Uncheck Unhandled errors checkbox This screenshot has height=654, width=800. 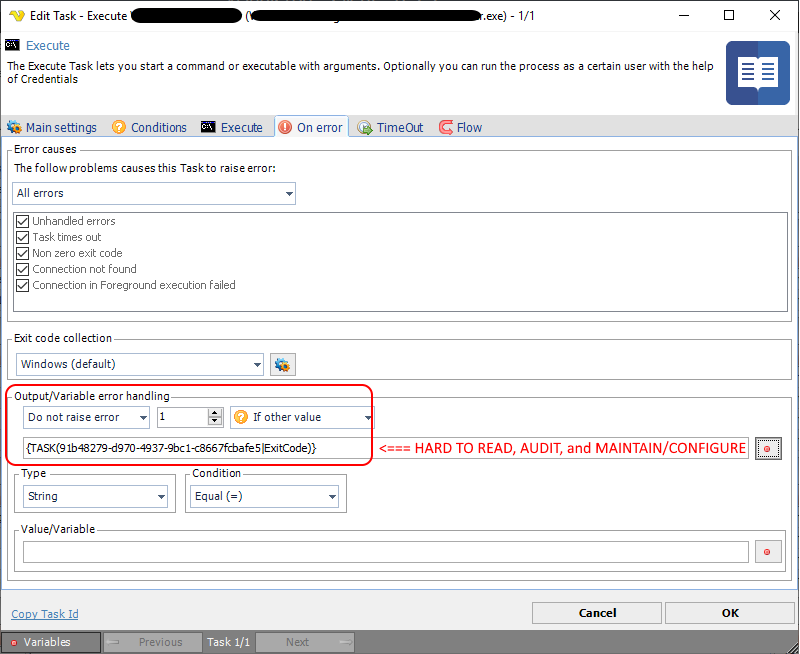point(23,221)
